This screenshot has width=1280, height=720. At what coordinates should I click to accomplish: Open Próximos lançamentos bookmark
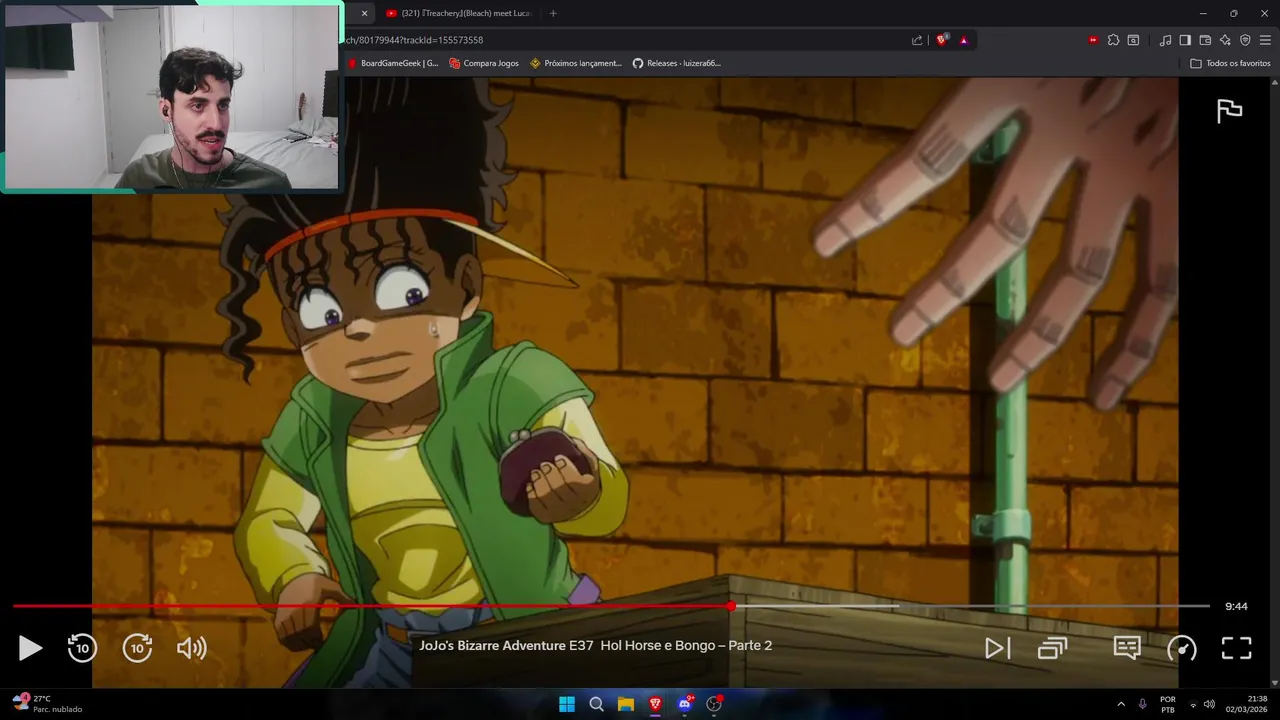coord(576,63)
